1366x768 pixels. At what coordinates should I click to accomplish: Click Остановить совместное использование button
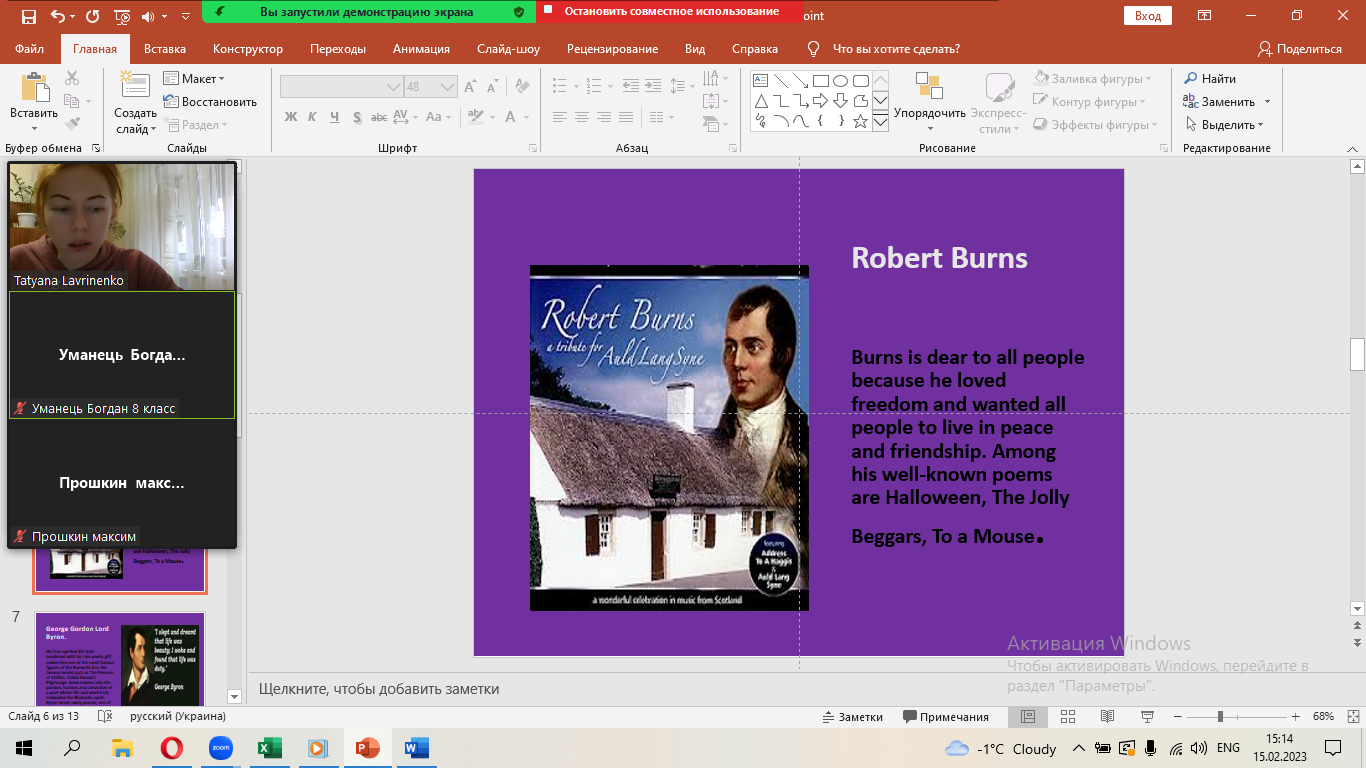[669, 12]
